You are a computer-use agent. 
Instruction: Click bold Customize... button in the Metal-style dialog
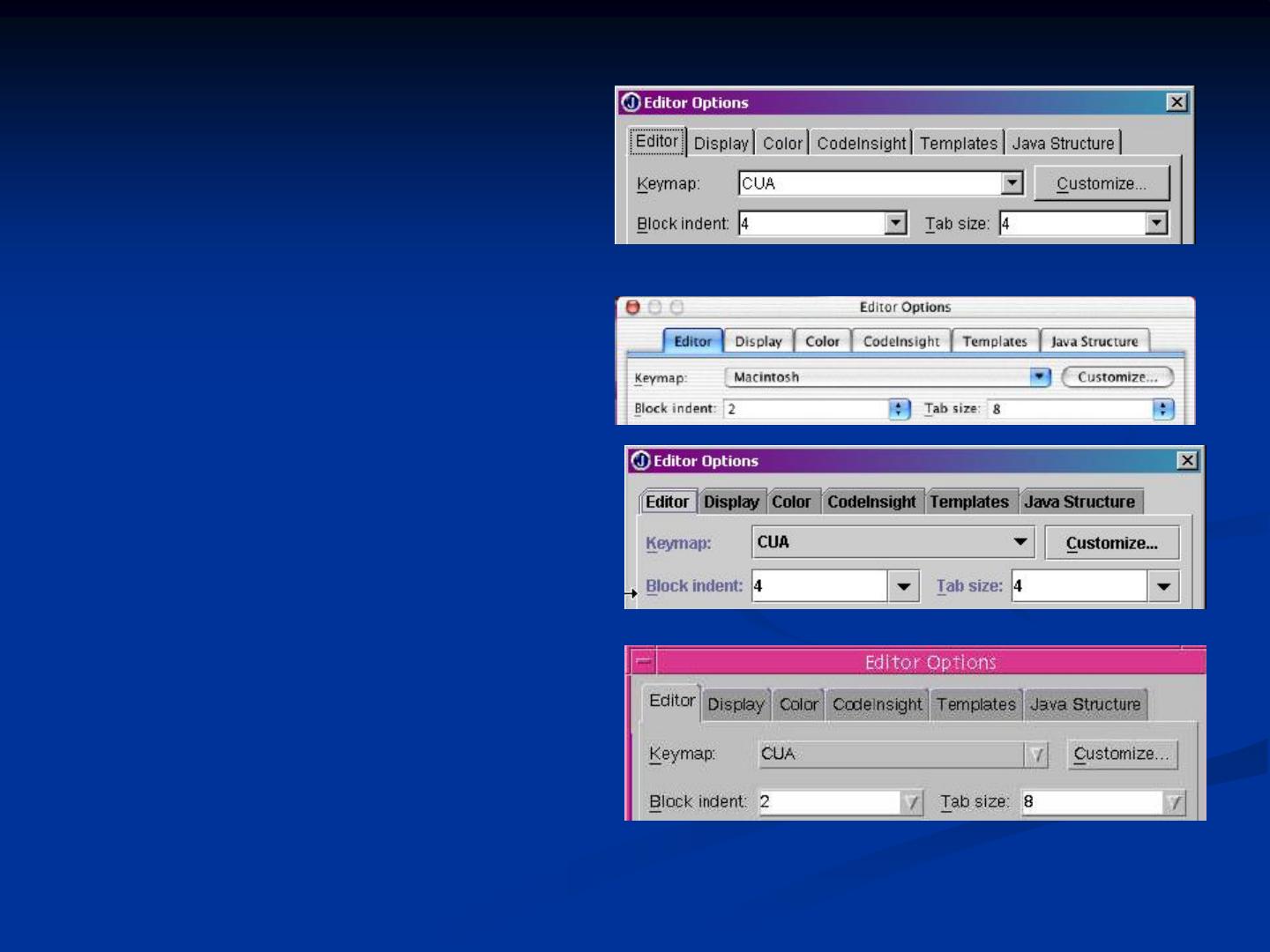(x=1111, y=543)
